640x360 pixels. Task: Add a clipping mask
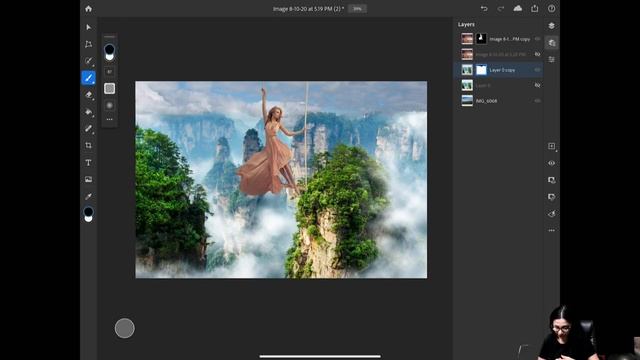click(x=551, y=197)
